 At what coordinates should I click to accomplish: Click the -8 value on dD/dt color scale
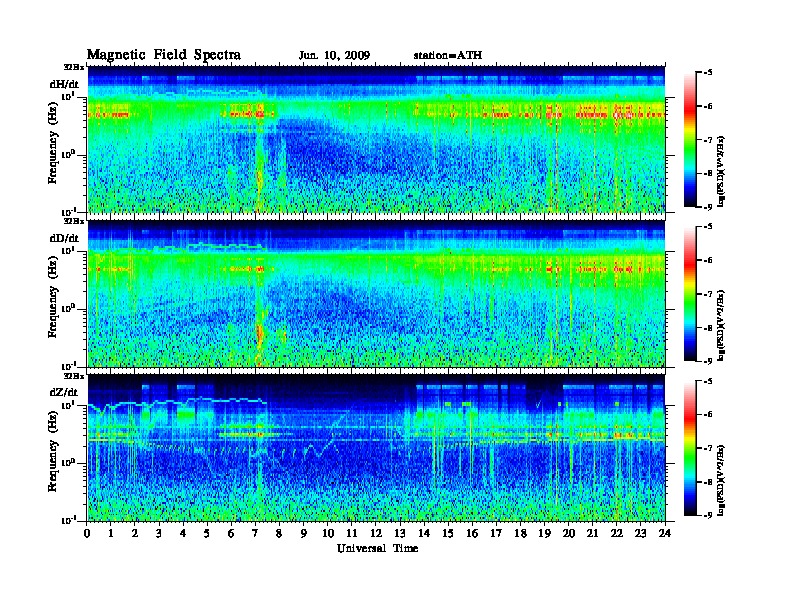click(708, 327)
